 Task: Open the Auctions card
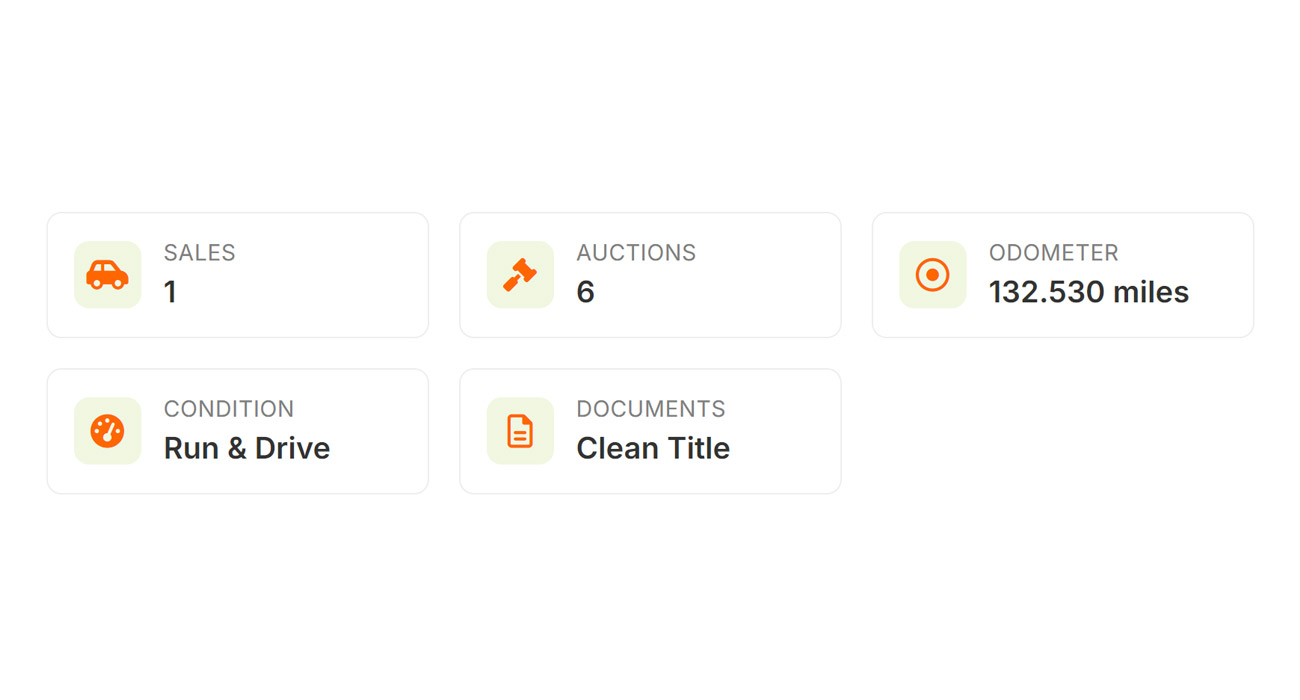tap(650, 275)
